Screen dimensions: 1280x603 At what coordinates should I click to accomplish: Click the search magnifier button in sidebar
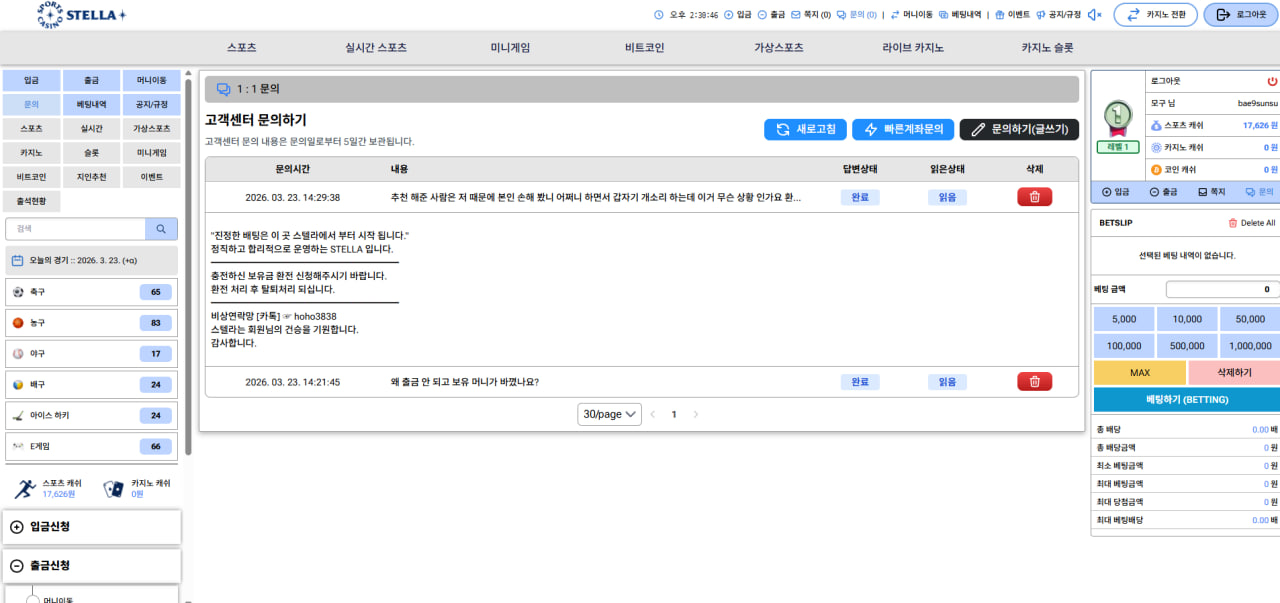(160, 229)
